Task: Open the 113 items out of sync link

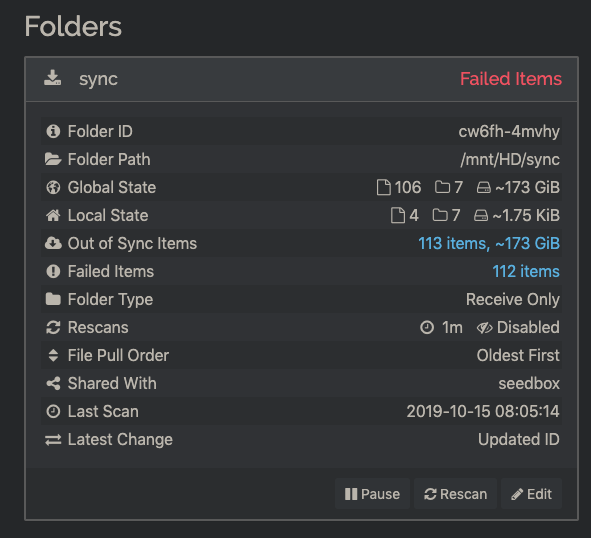Action: 489,244
